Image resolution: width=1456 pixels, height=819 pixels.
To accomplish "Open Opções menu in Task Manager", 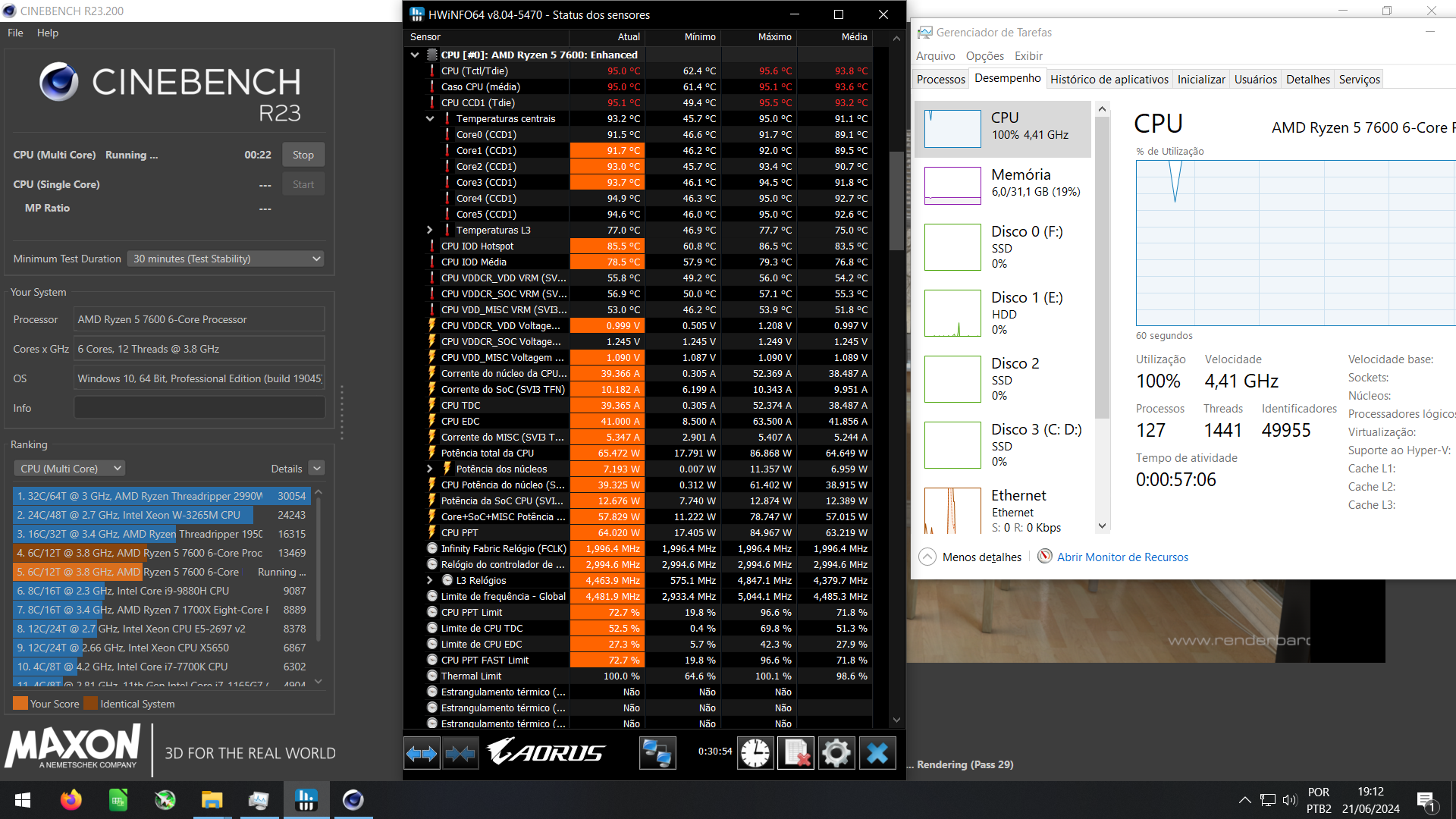I will pos(984,56).
